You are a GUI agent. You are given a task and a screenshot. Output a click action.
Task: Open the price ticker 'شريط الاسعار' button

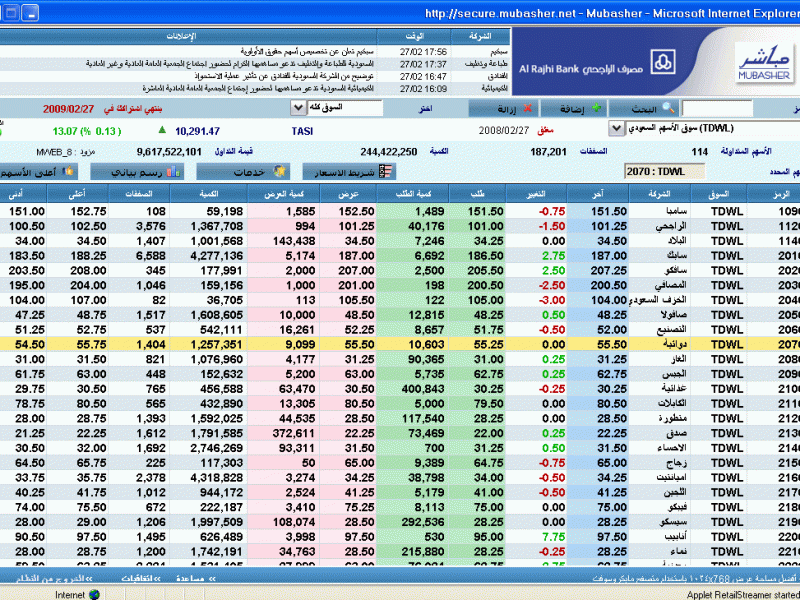tap(349, 172)
